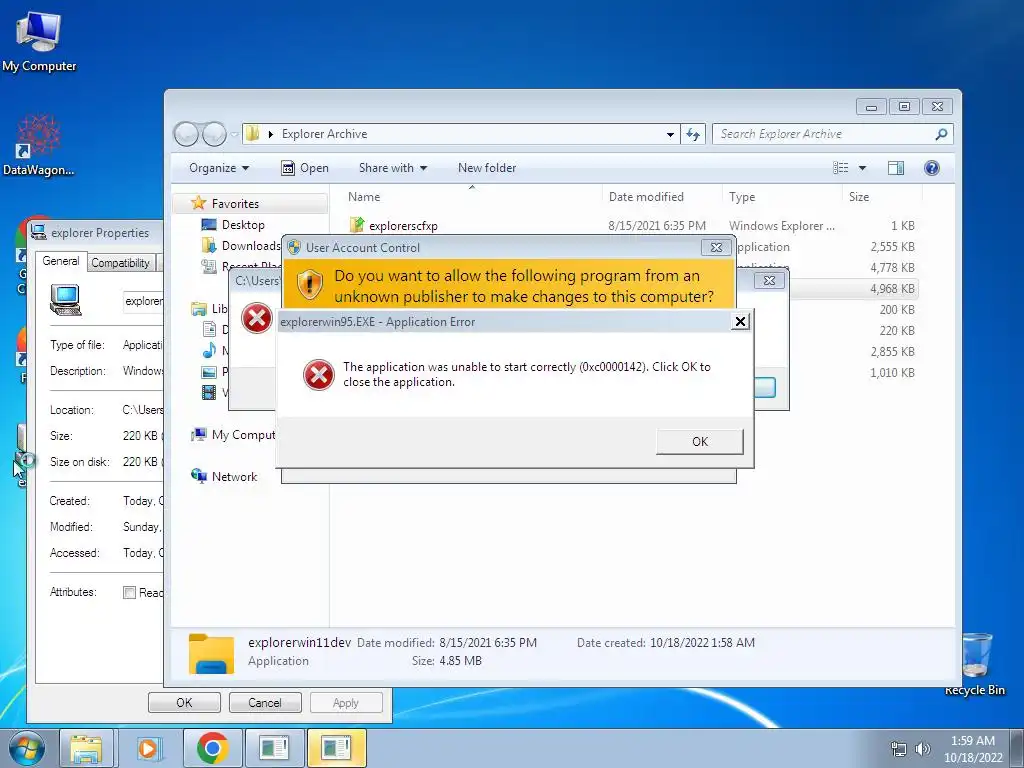
Task: Expand the address bar history dropdown
Action: pos(670,135)
